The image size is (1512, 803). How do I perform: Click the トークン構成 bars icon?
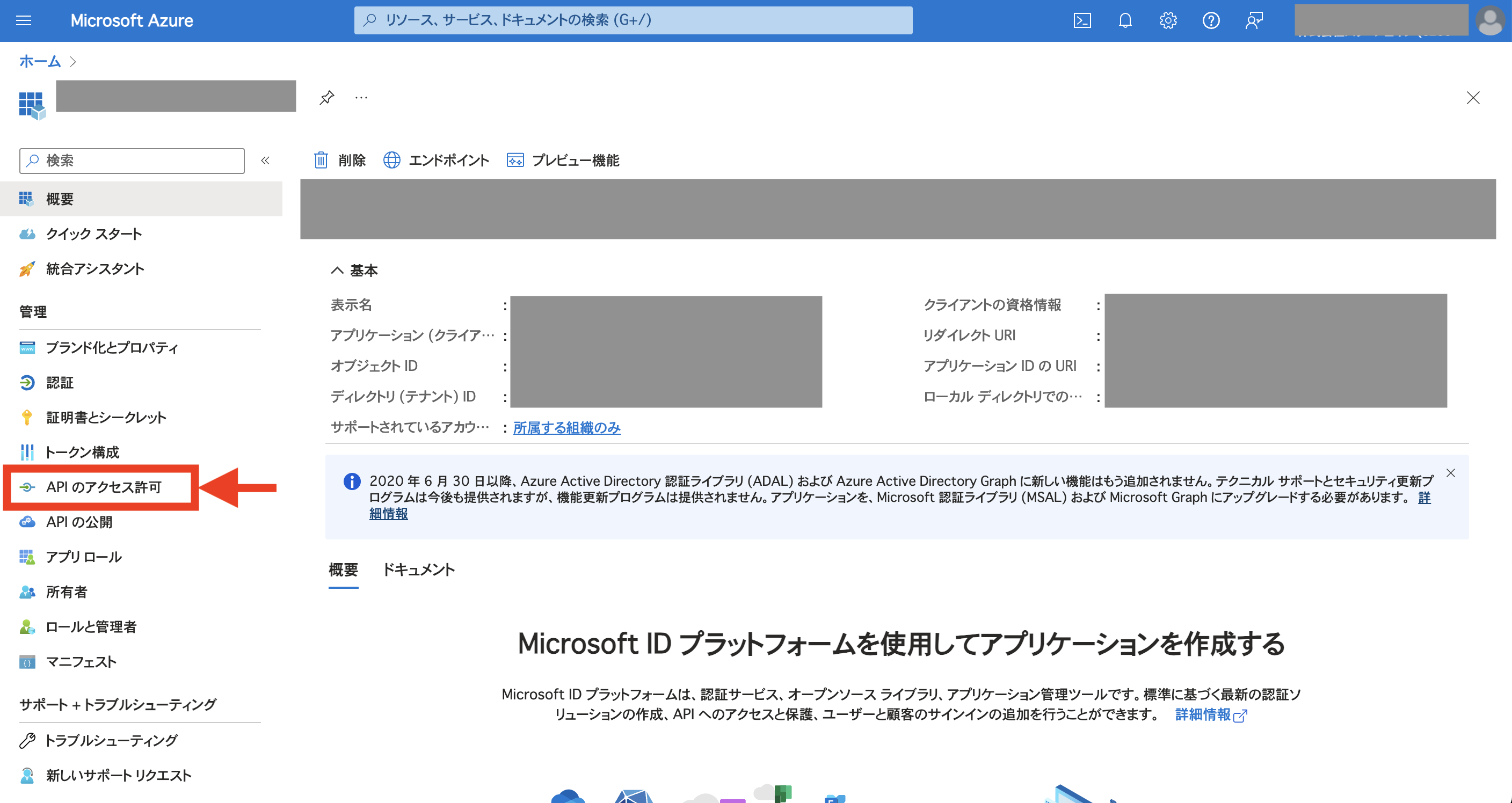(x=27, y=452)
